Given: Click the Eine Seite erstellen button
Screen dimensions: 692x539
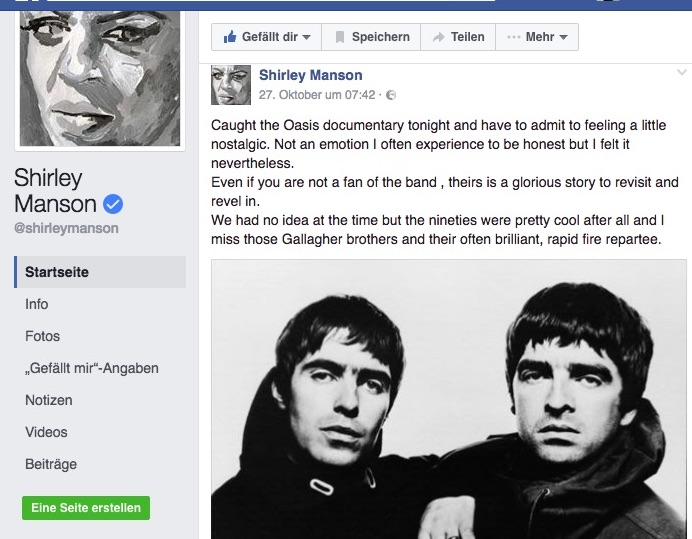Looking at the screenshot, I should click(x=86, y=508).
